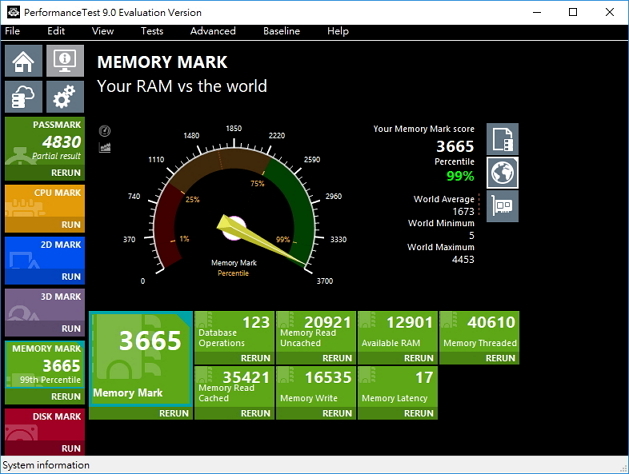Click the Home icon in sidebar
Screen dimensions: 629x474
[x=24, y=62]
